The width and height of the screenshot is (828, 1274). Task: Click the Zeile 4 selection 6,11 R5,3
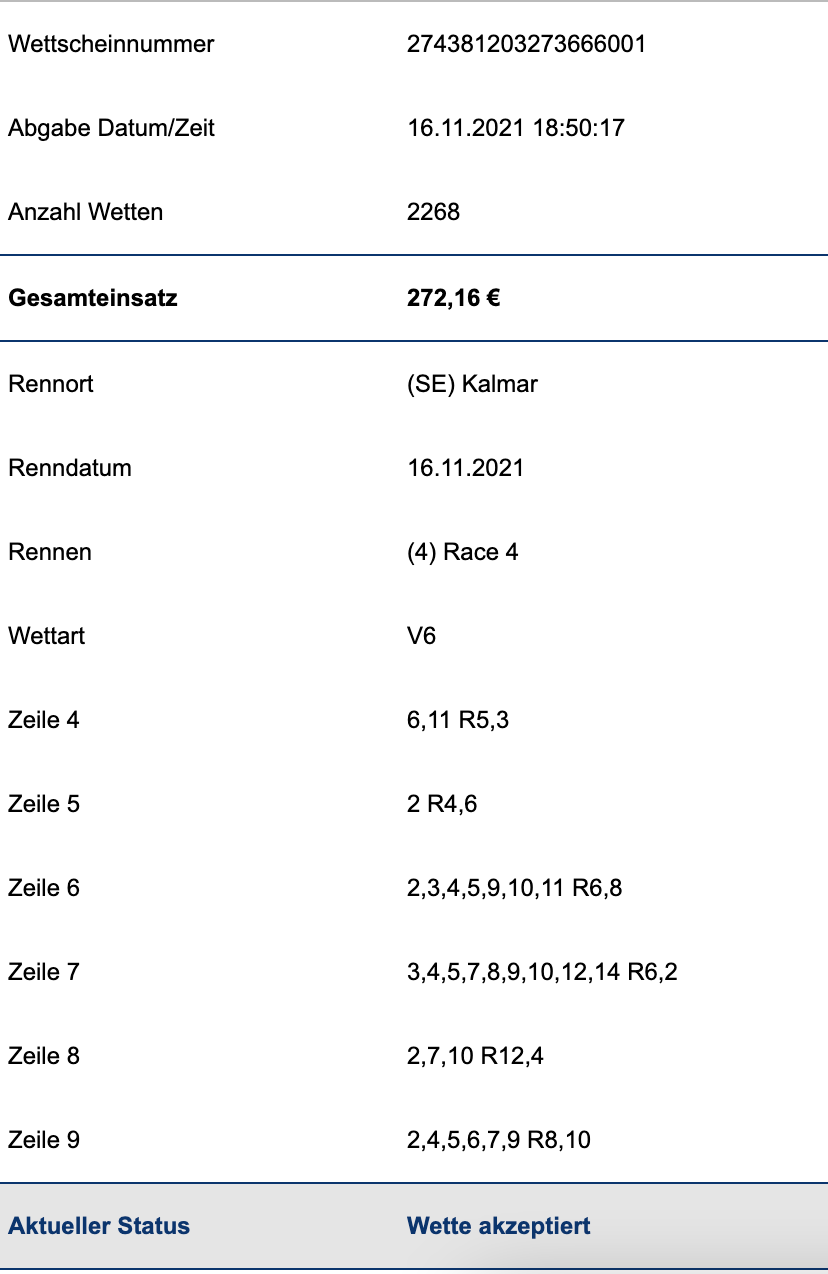tap(458, 720)
